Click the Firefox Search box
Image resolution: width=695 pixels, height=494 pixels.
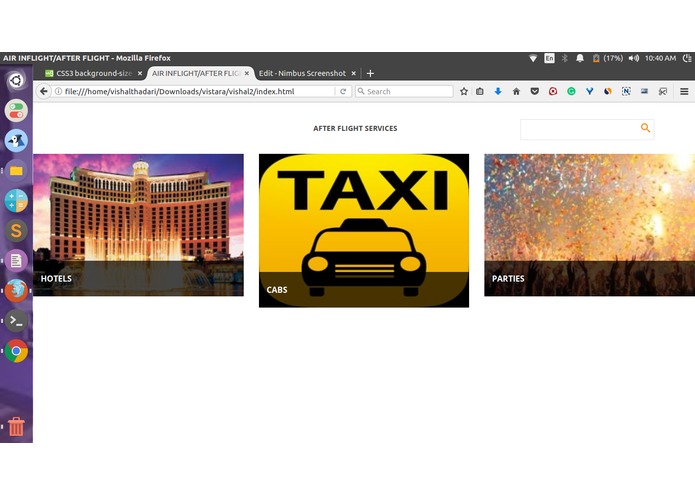[404, 91]
